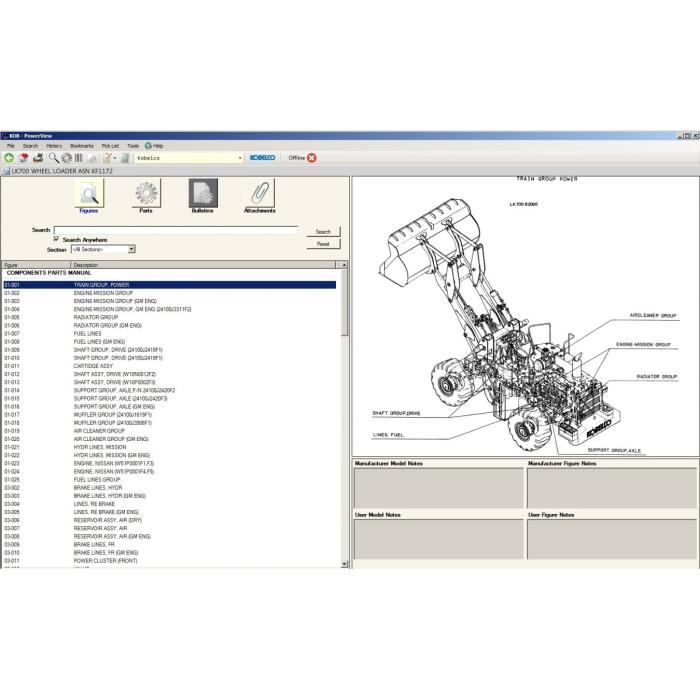Open the File menu

coord(11,146)
